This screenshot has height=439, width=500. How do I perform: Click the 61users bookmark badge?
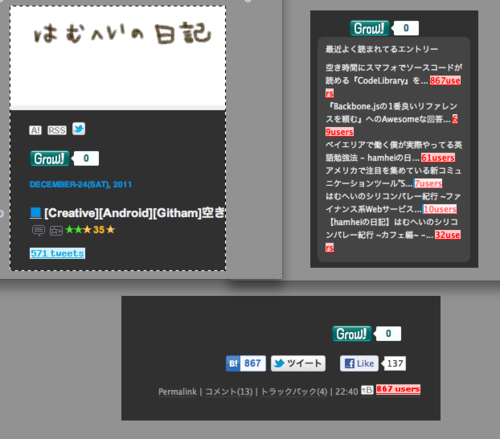coord(438,158)
